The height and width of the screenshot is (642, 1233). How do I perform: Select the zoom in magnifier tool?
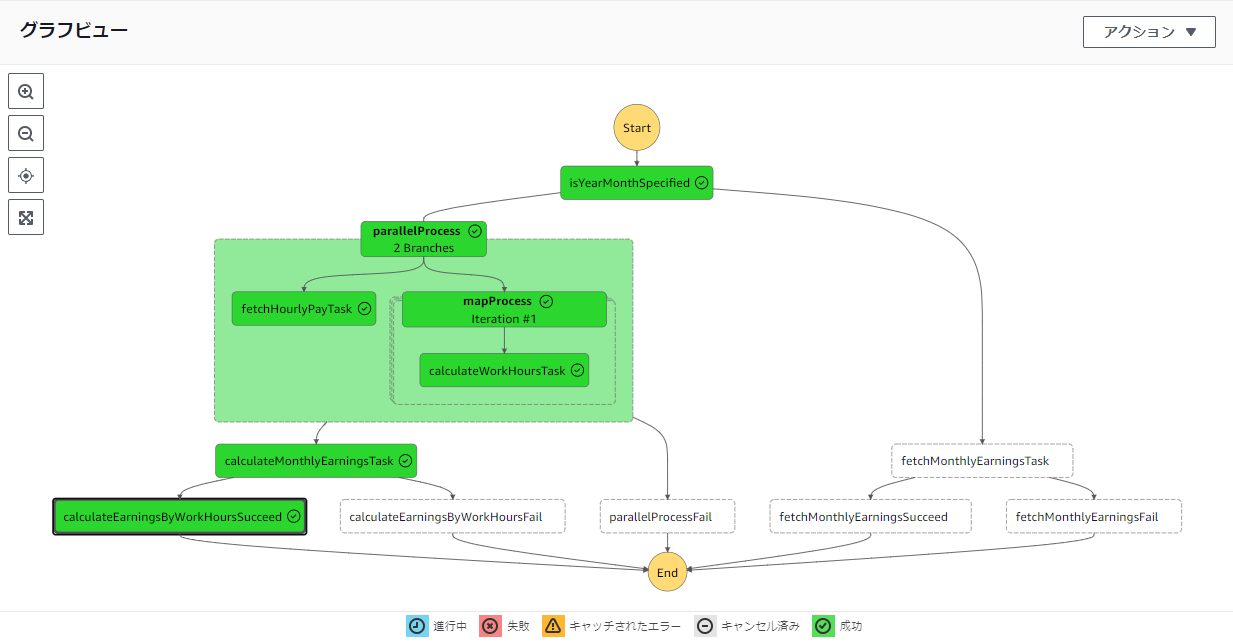click(26, 90)
